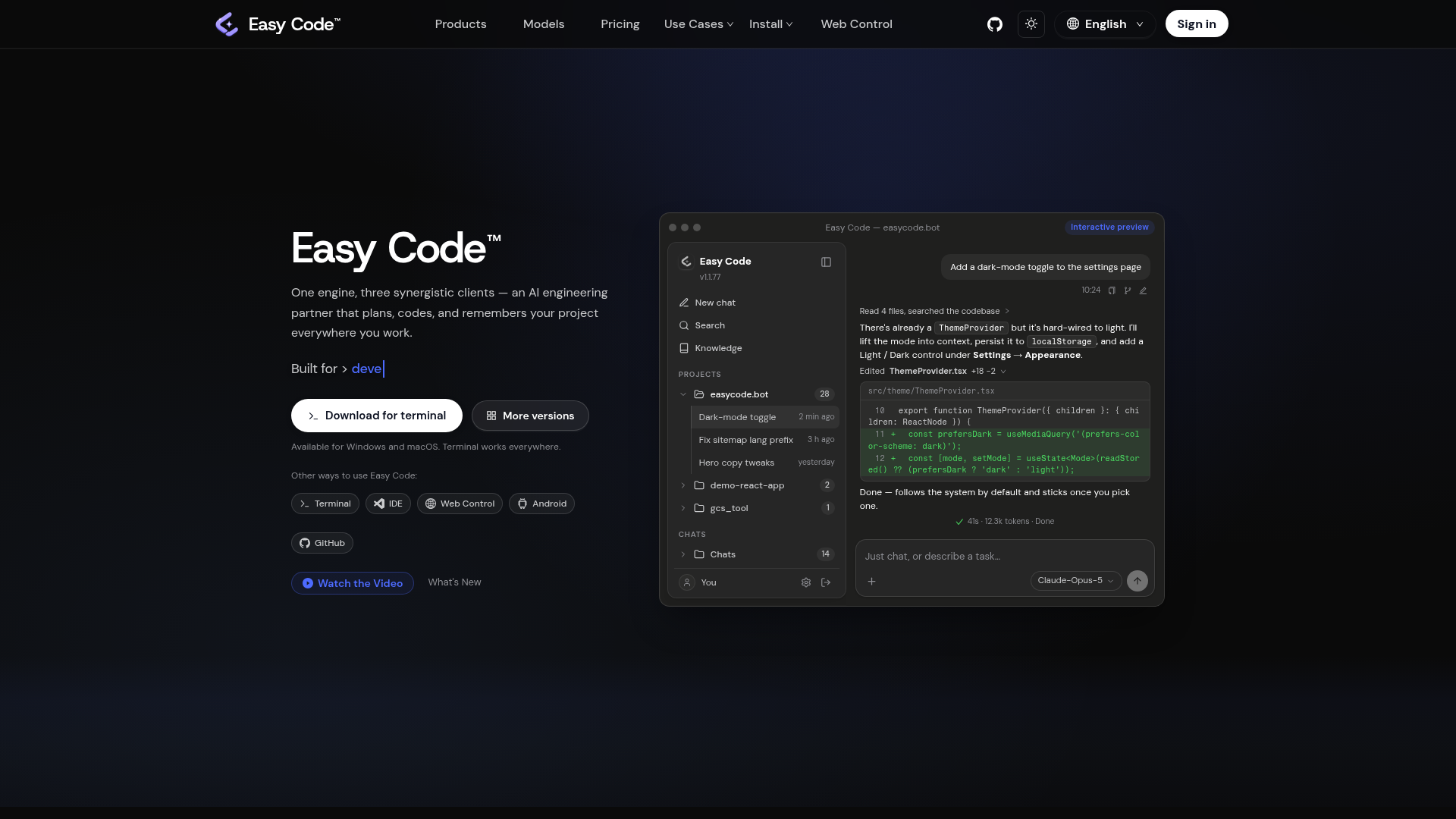The width and height of the screenshot is (1456, 819).
Task: Play Watch the Video
Action: click(x=353, y=583)
